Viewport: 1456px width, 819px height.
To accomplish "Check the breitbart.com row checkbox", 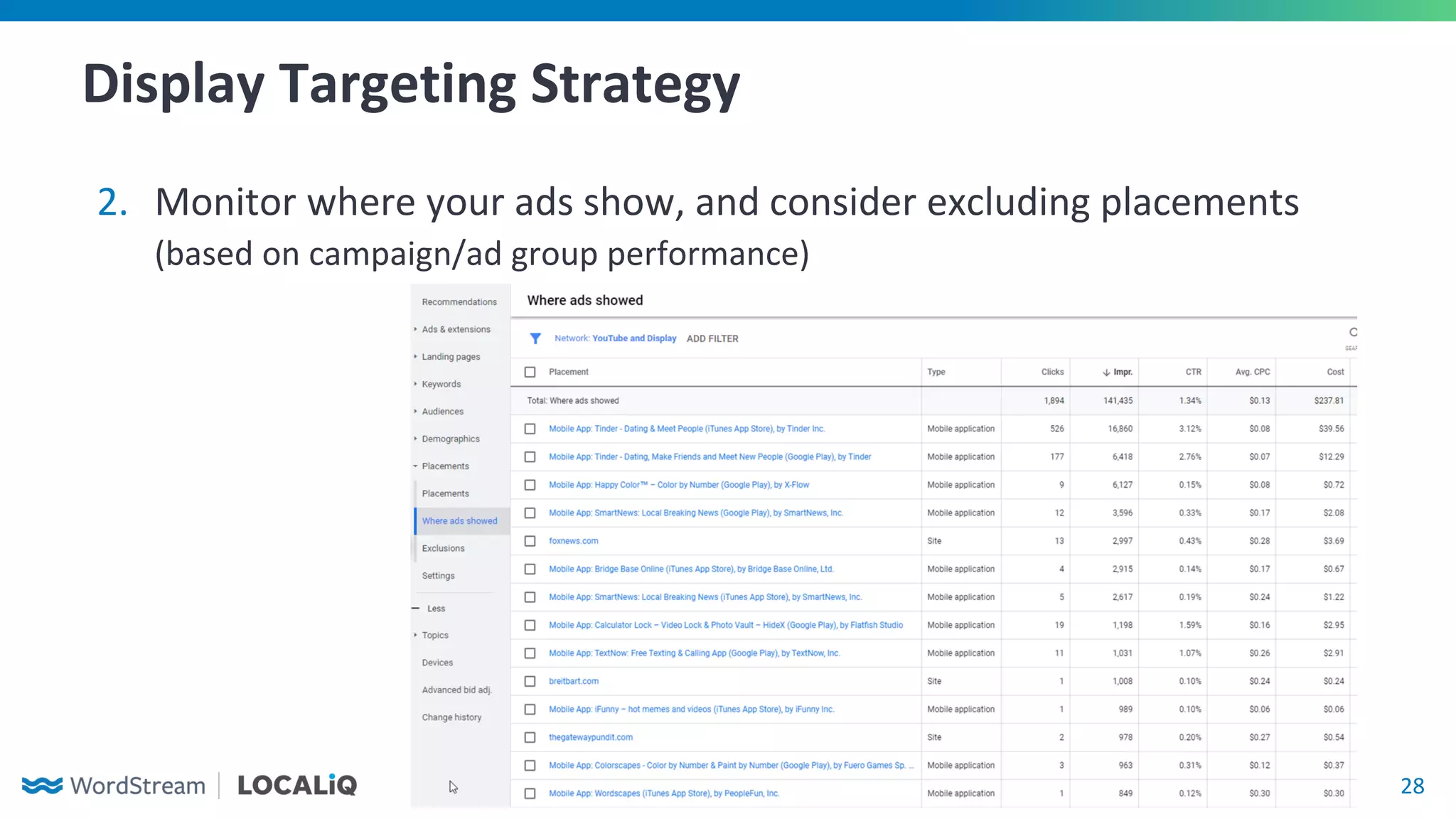I will pyautogui.click(x=530, y=681).
